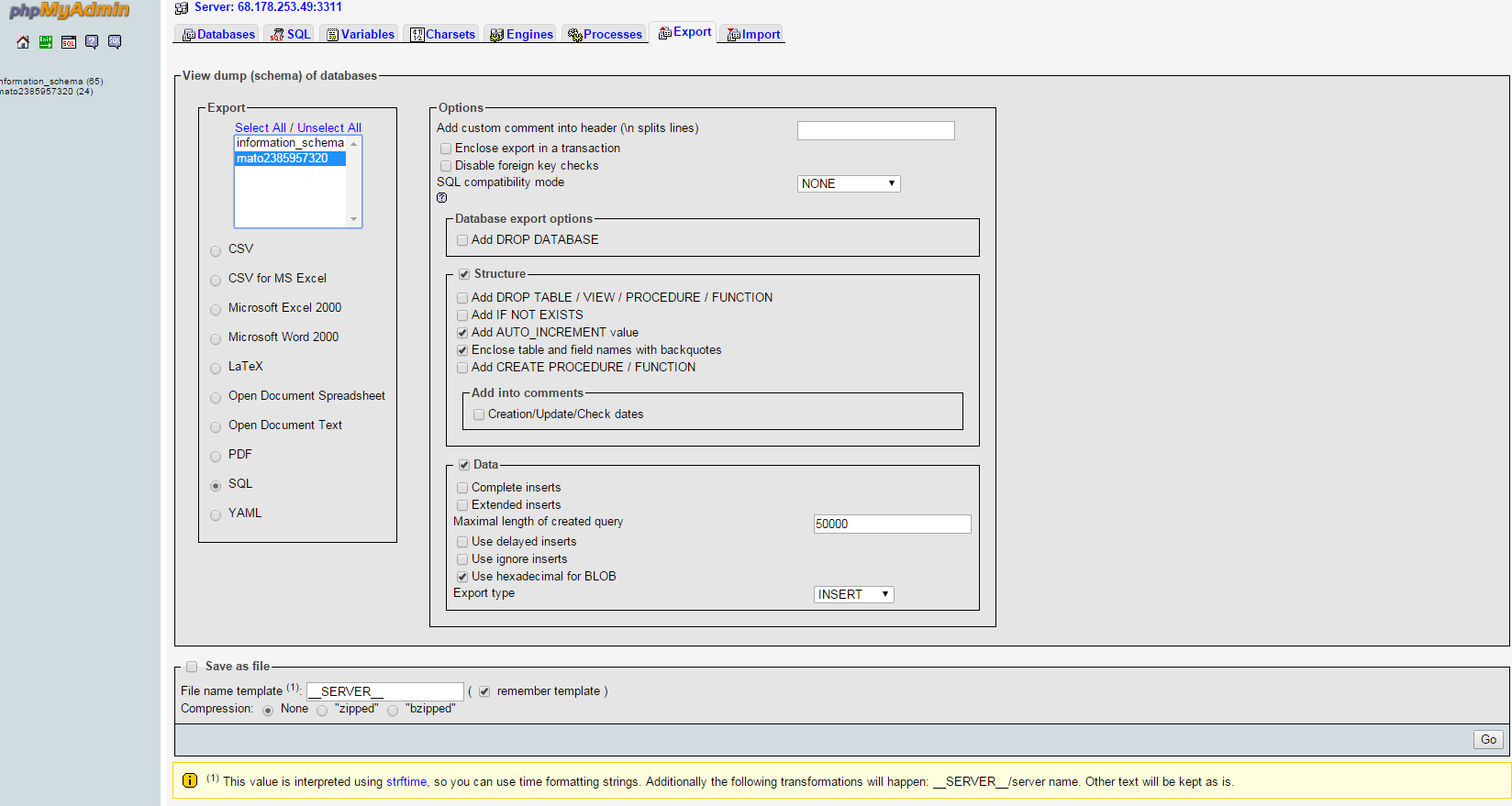Select information_schema in the database list

290,143
